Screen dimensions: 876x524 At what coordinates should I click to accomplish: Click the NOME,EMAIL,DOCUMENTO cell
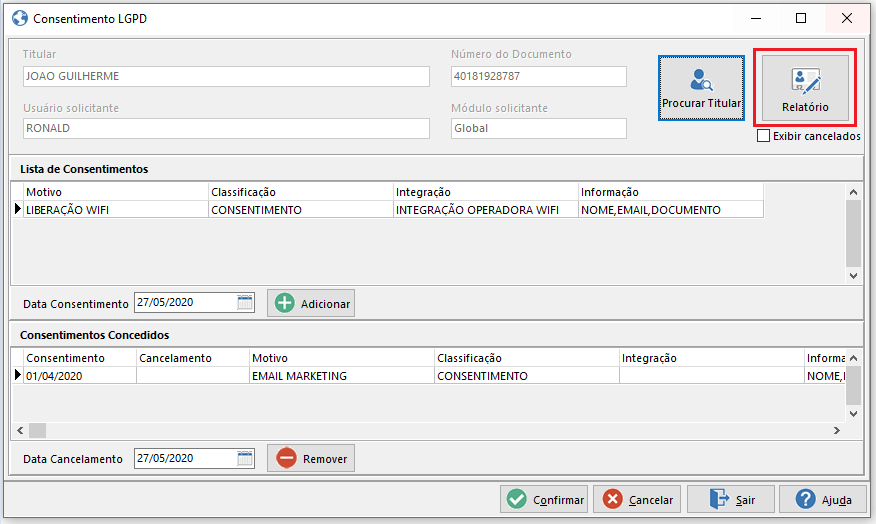[x=670, y=209]
